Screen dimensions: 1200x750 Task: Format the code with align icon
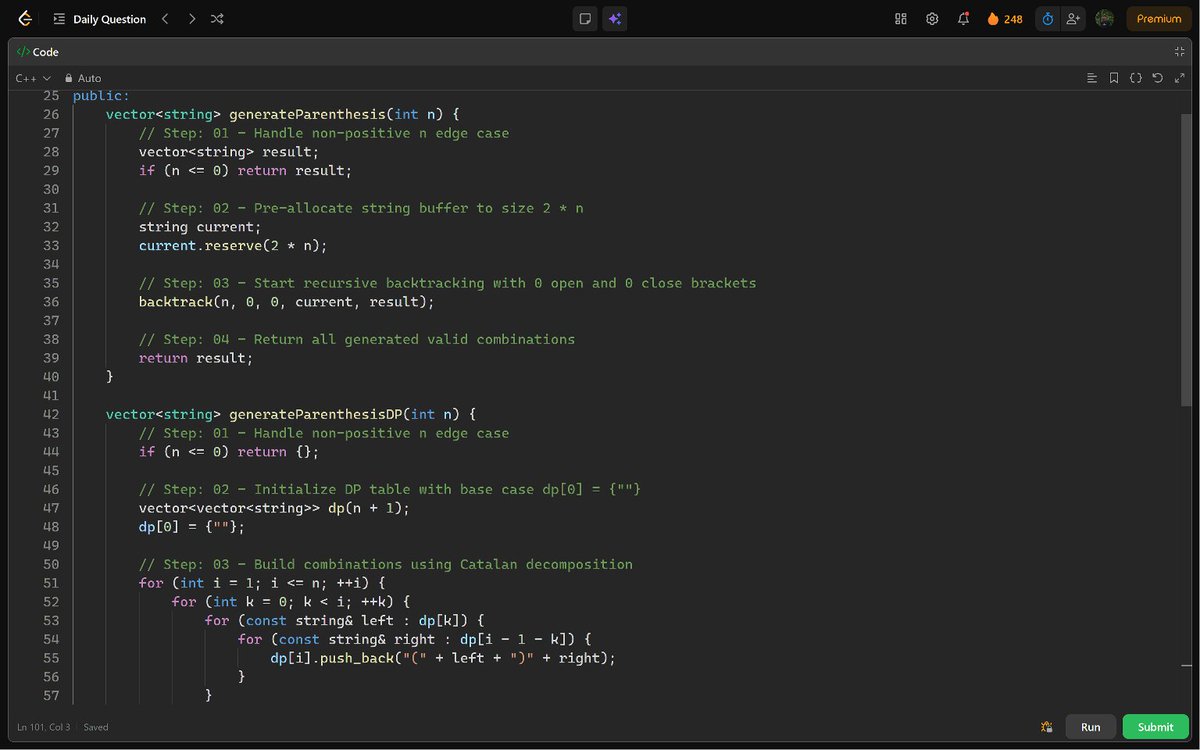coord(1092,78)
